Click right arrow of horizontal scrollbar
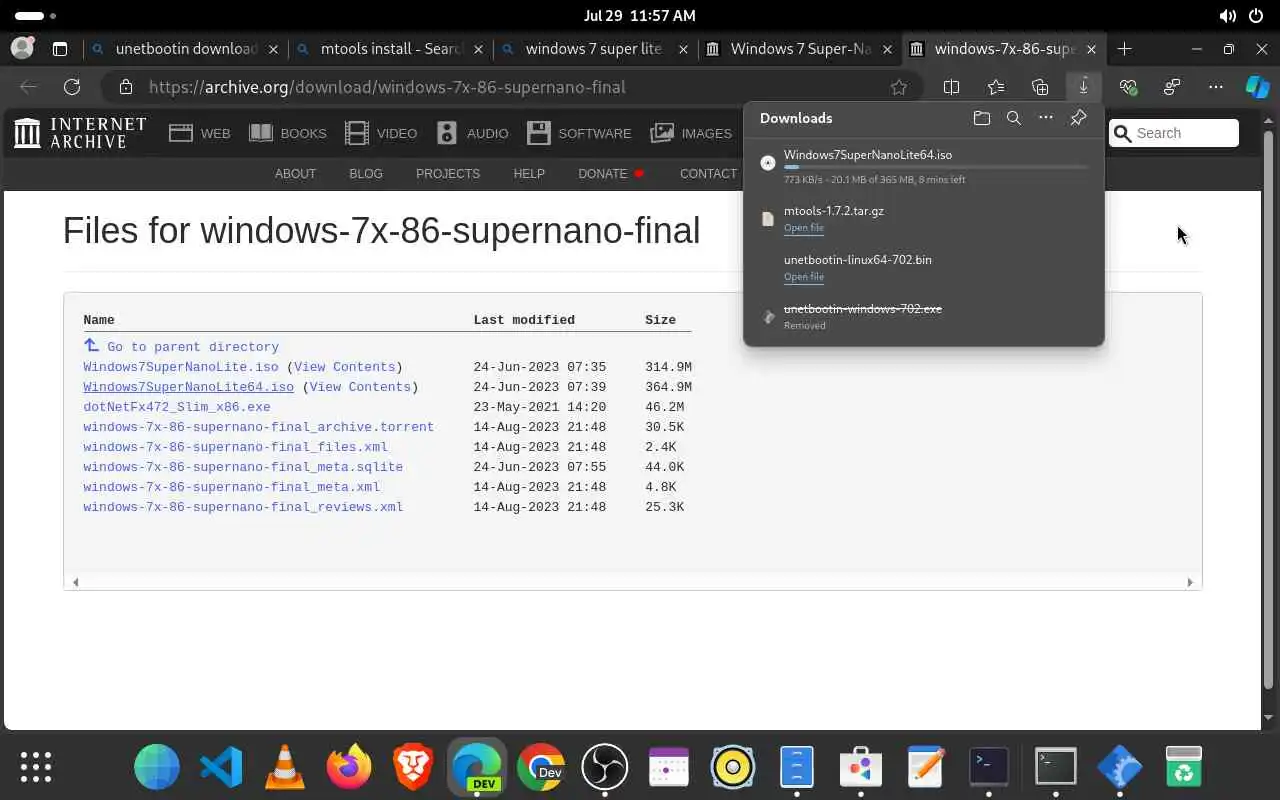Screen dimensions: 1280x800 1190,582
